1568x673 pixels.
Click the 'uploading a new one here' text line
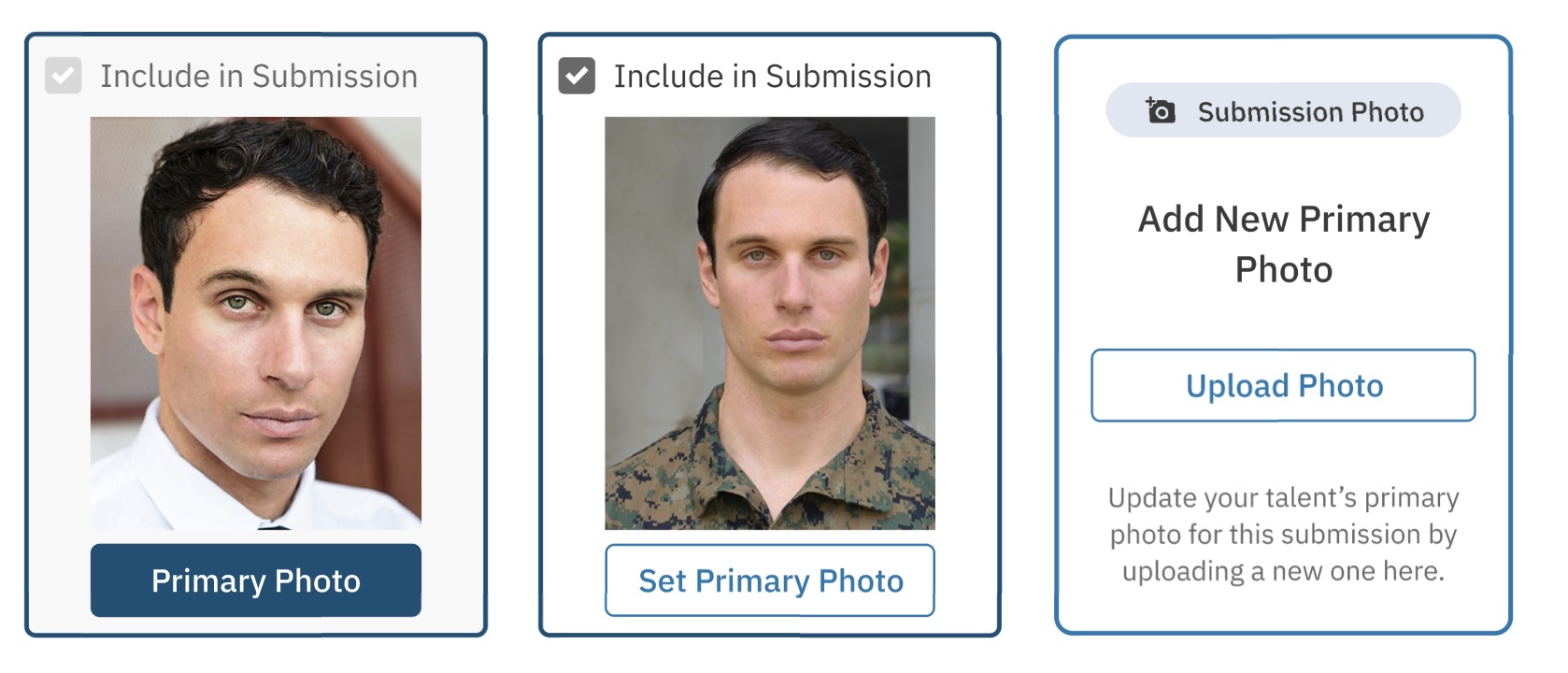[x=1283, y=571]
